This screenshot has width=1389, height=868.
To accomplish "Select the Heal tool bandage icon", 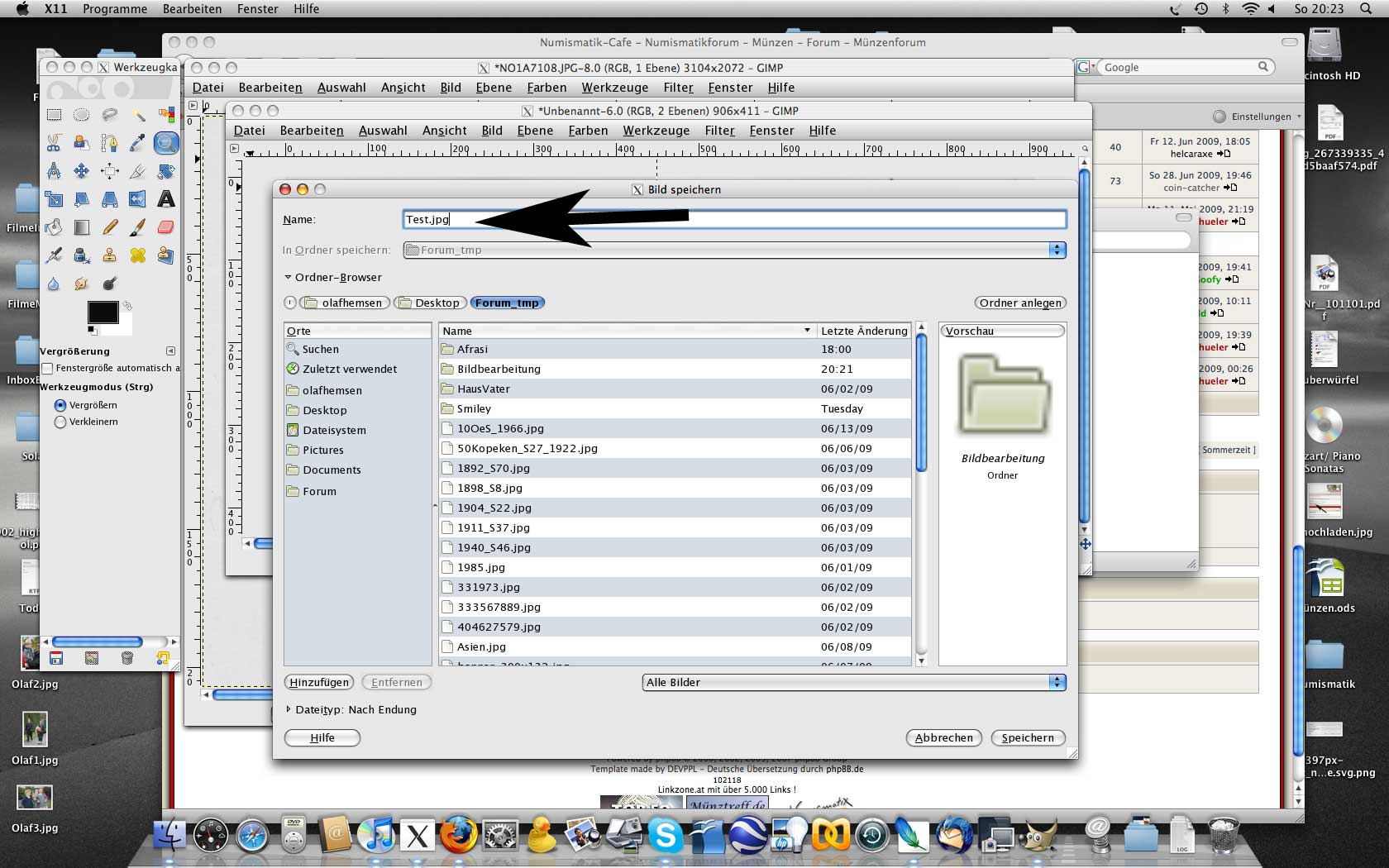I will pos(137,255).
